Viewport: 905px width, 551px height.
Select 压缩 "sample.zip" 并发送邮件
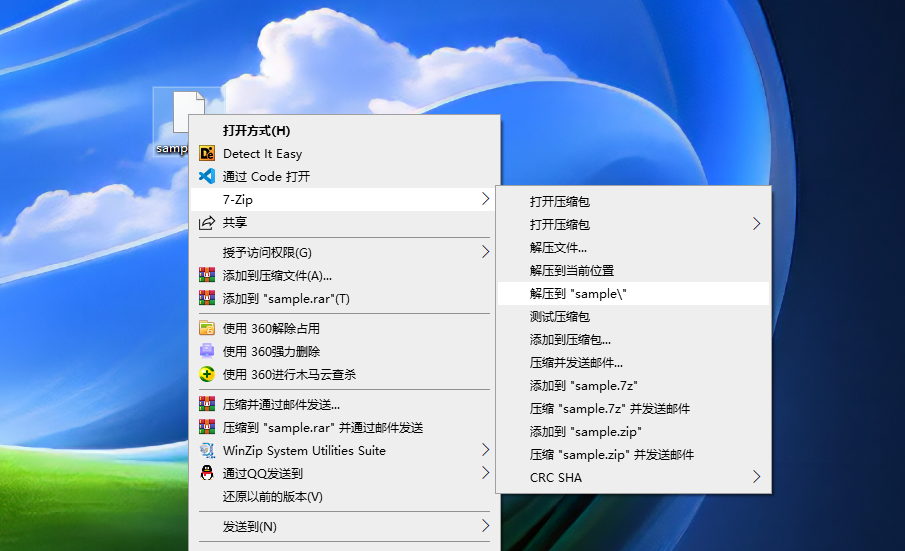tap(633, 455)
